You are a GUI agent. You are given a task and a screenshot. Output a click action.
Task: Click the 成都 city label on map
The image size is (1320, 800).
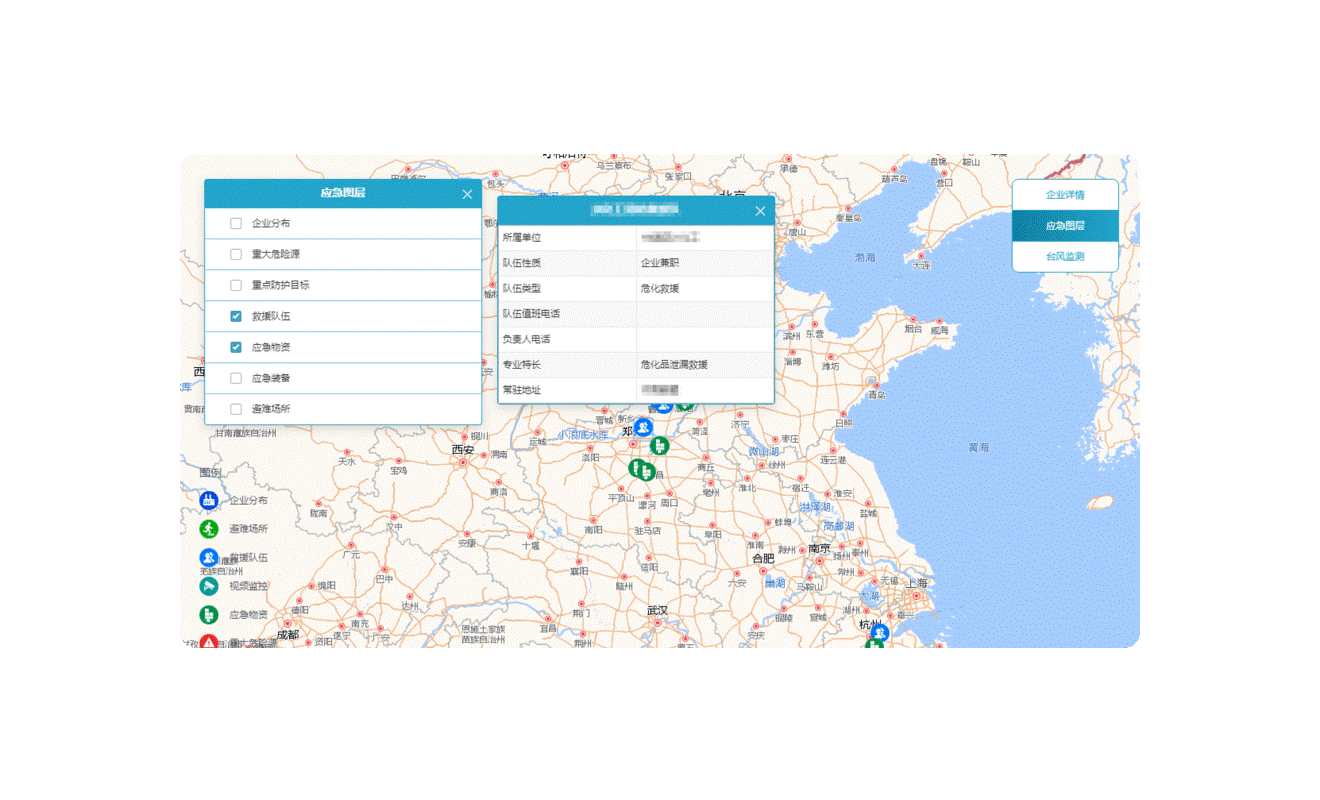tap(288, 634)
